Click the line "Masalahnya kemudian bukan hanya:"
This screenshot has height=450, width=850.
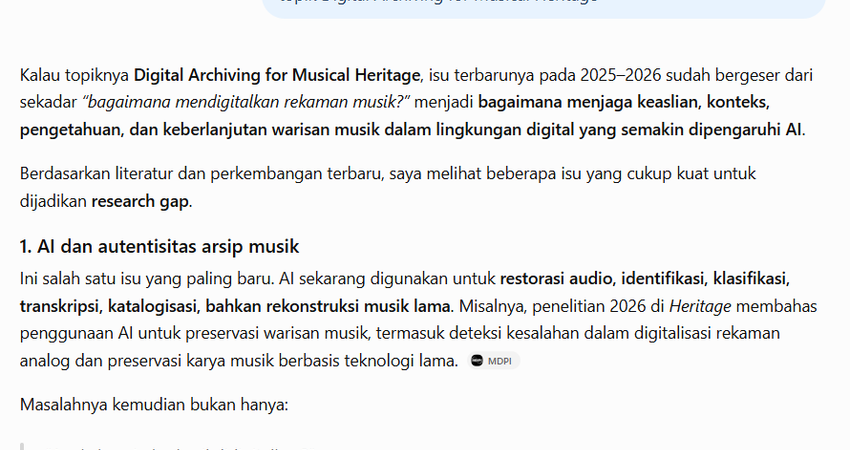coord(154,404)
